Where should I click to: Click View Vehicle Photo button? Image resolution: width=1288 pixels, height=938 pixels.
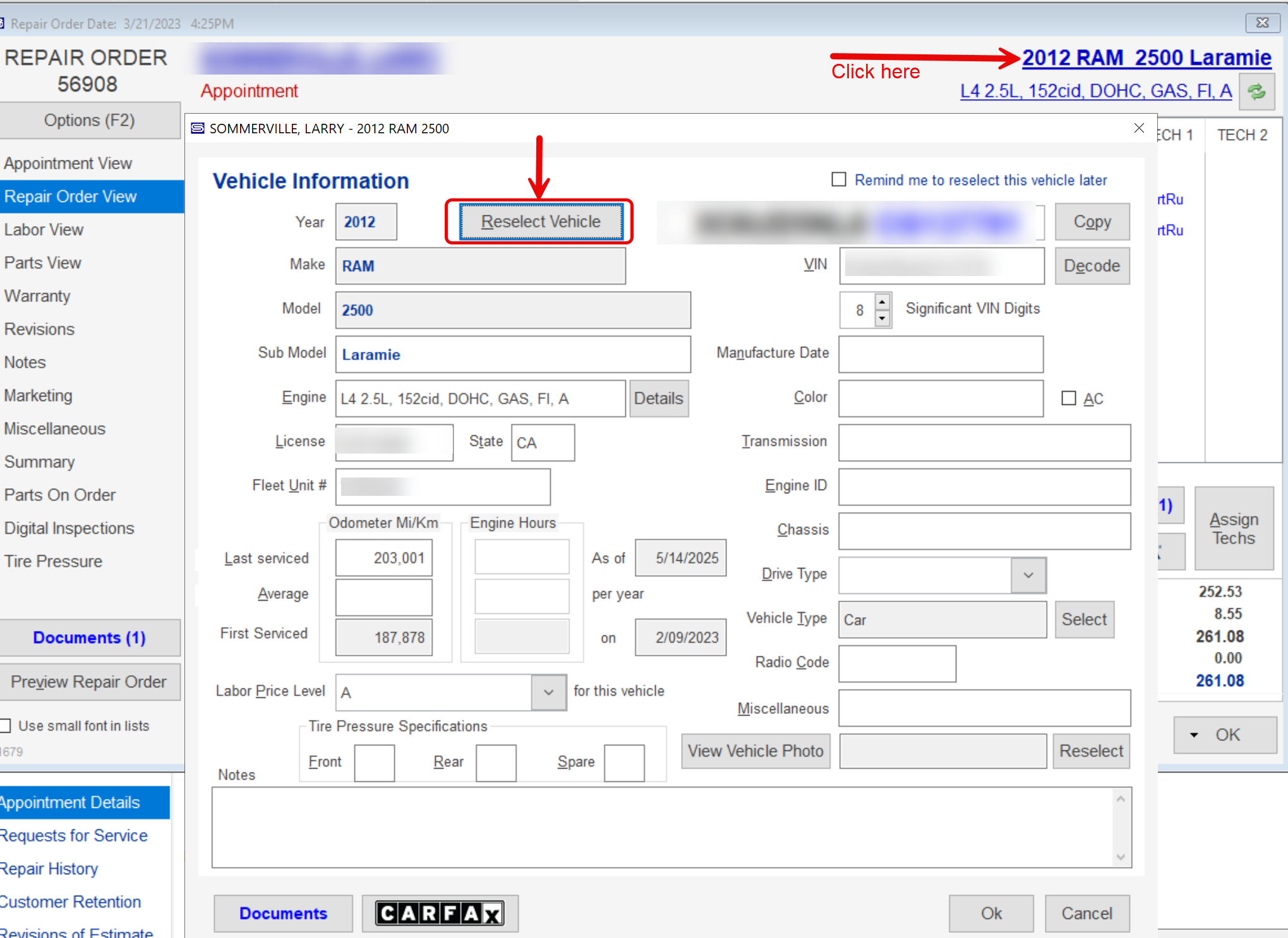click(755, 751)
